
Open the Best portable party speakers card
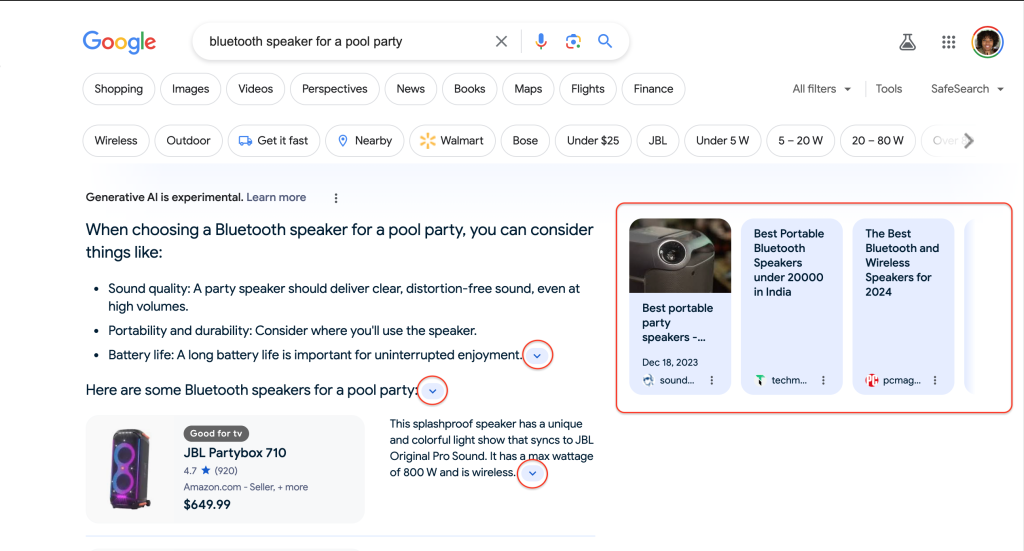(x=679, y=305)
